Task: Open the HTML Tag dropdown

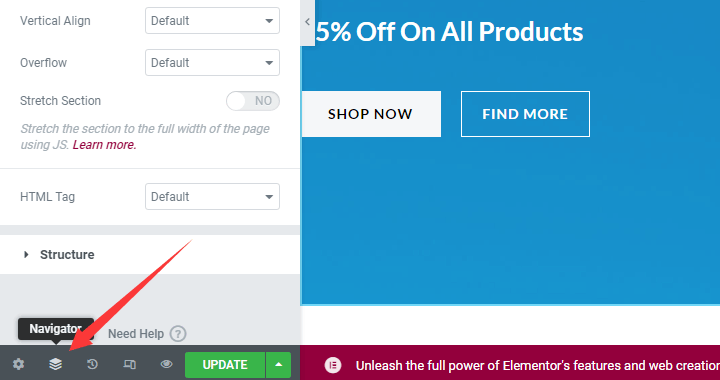Action: 212,197
